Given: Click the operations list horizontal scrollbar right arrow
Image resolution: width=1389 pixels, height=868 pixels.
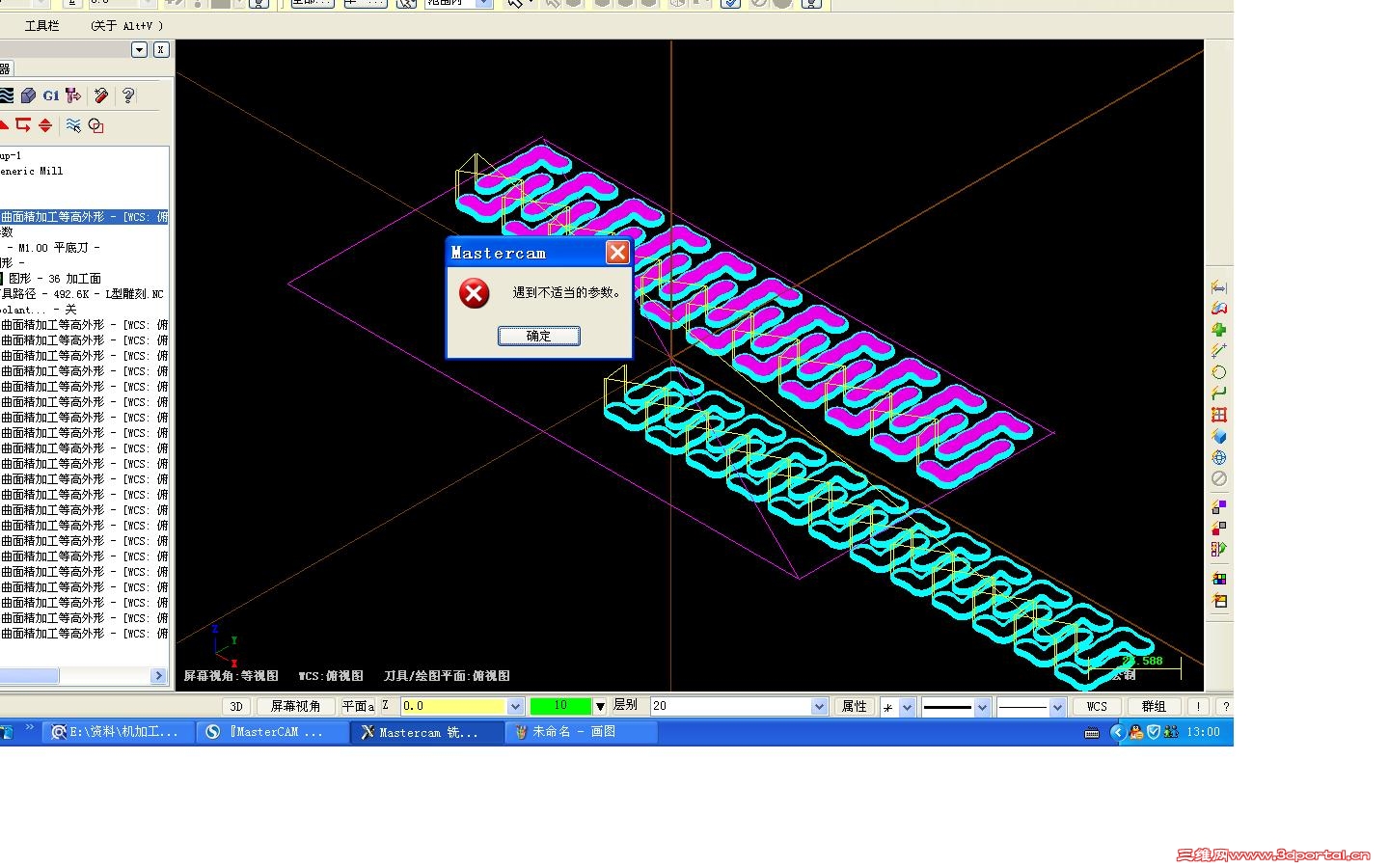Looking at the screenshot, I should coord(159,676).
